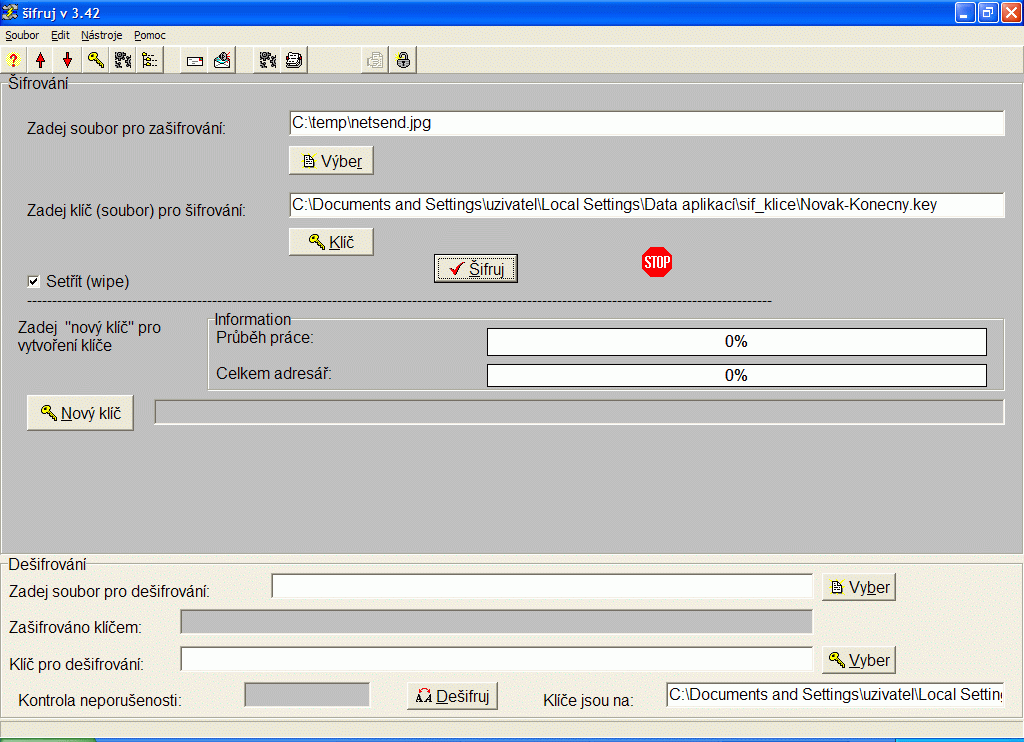Screen dimensions: 1024x742
Task: Click the Klíč button to choose key
Action: pyautogui.click(x=331, y=242)
